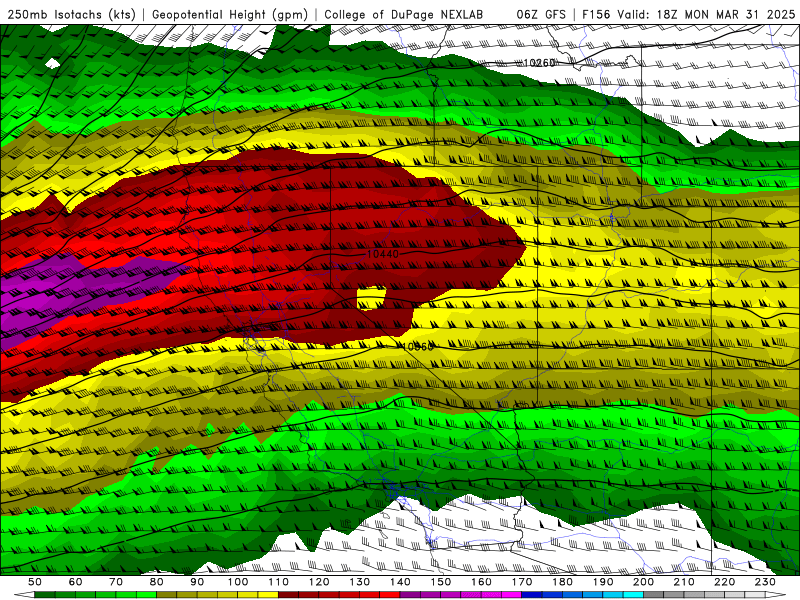Click the 'Geopotential Height (gpm)' title text
The width and height of the screenshot is (800, 600).
(230, 14)
